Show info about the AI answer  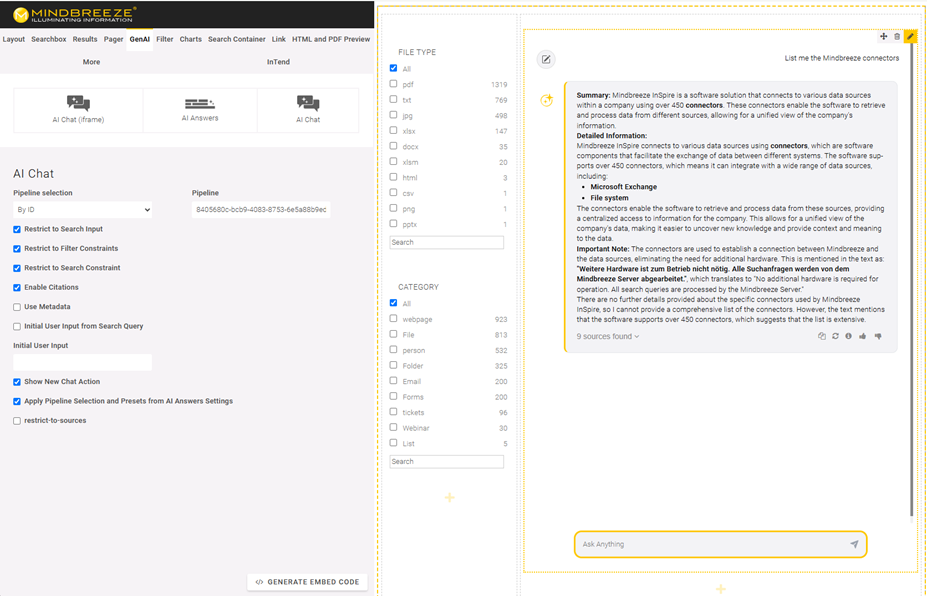click(848, 336)
